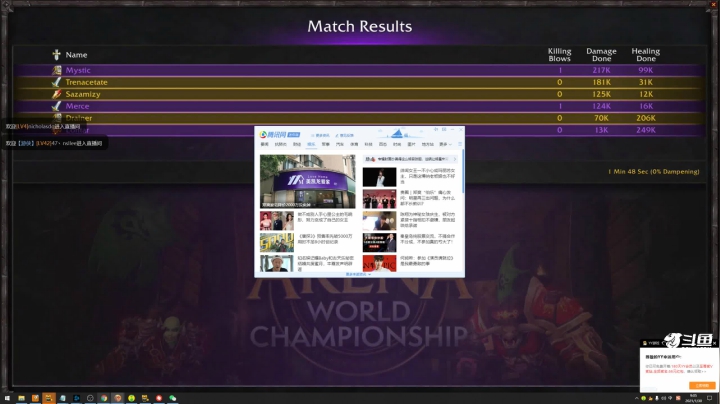Click the Sazamizy class icon
This screenshot has height=404, width=720.
56,94
